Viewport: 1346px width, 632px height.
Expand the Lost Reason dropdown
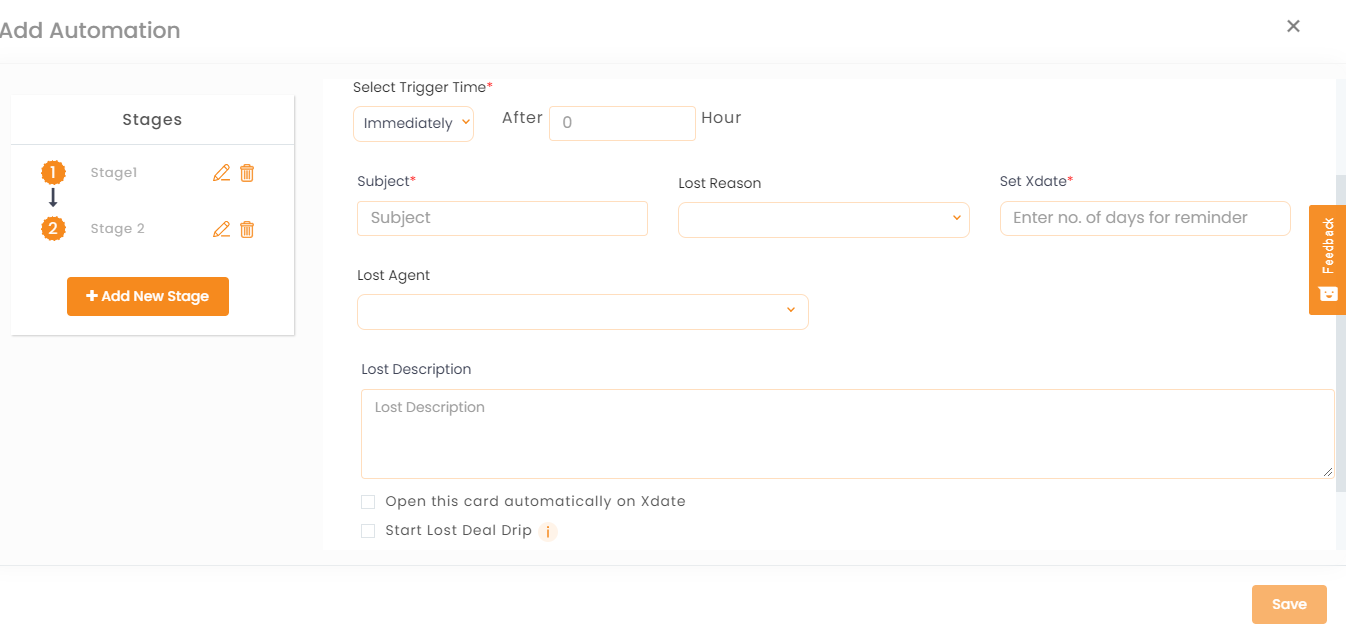tap(824, 220)
